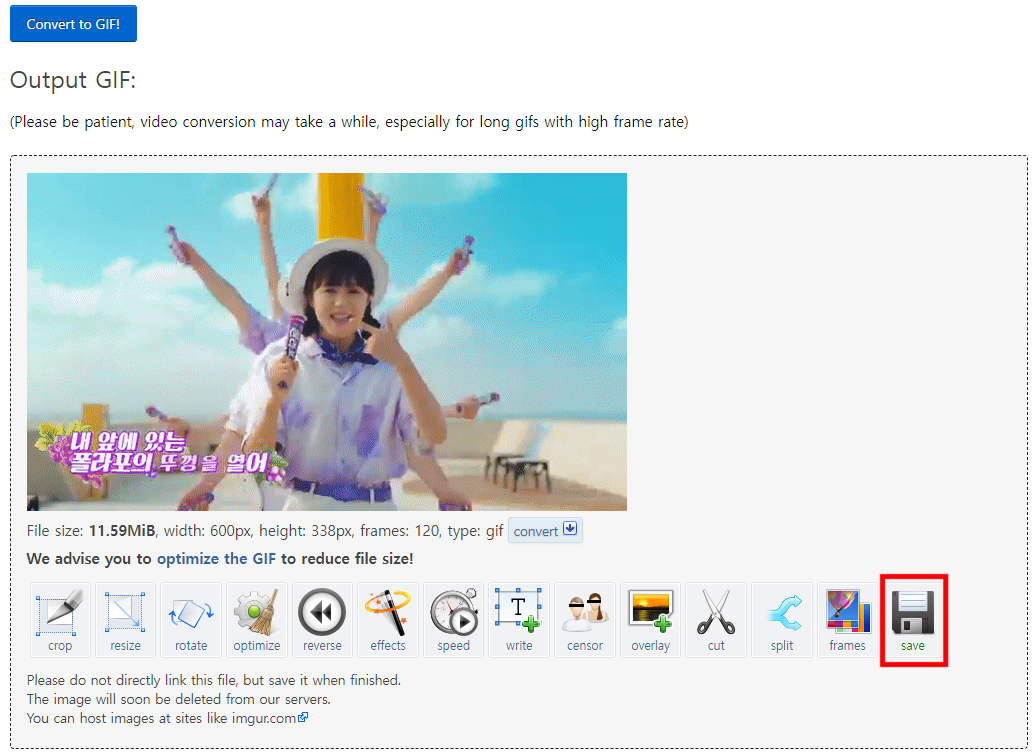Click the Output GIF: heading

tap(73, 81)
